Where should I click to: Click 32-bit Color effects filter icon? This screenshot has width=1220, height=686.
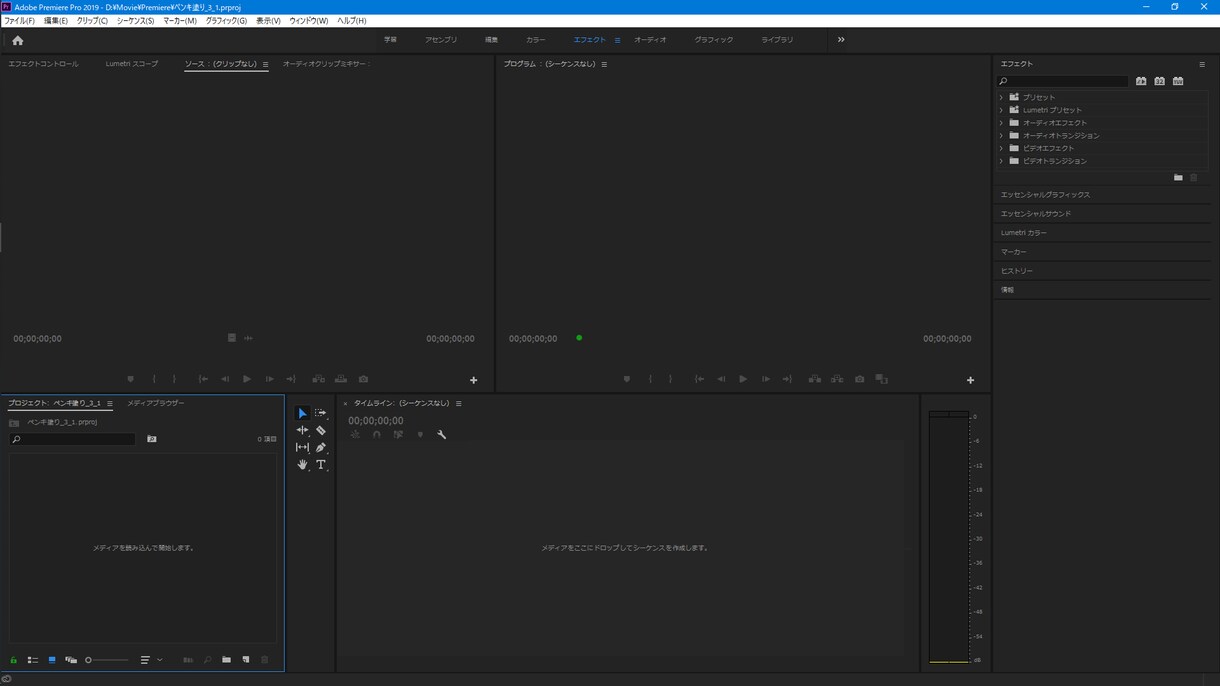[1160, 81]
